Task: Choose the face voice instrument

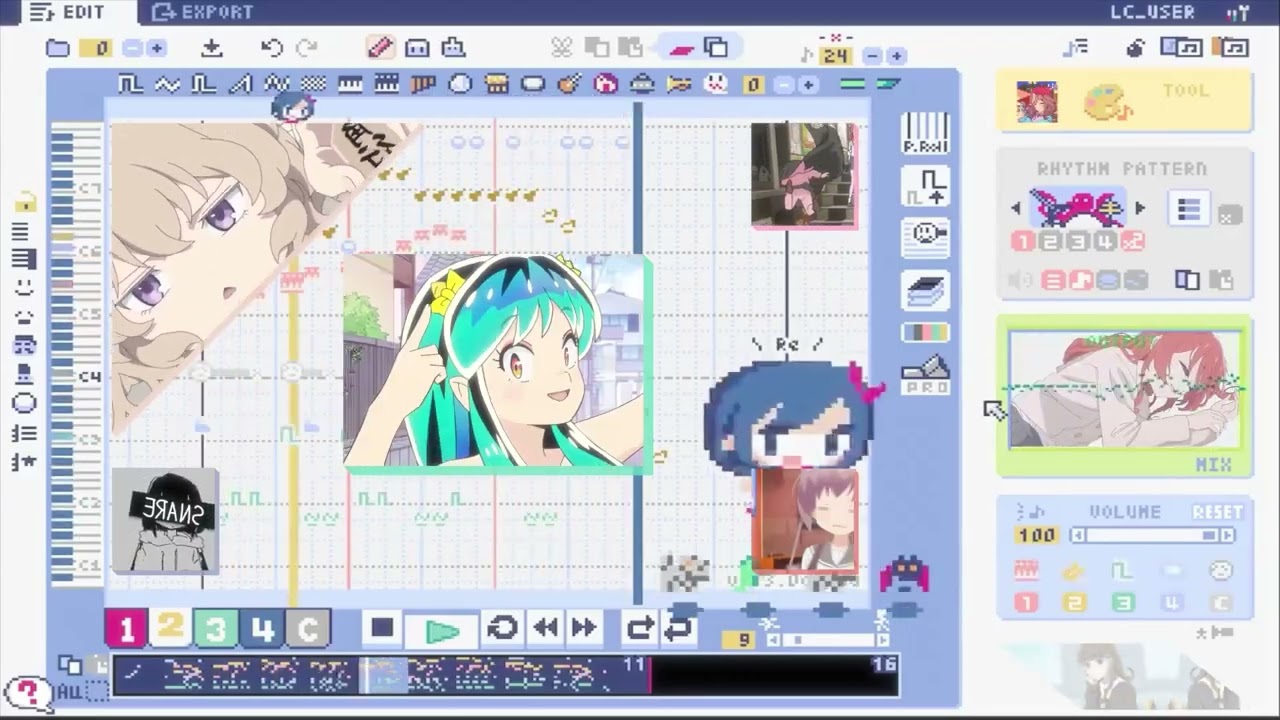Action: pyautogui.click(x=716, y=84)
